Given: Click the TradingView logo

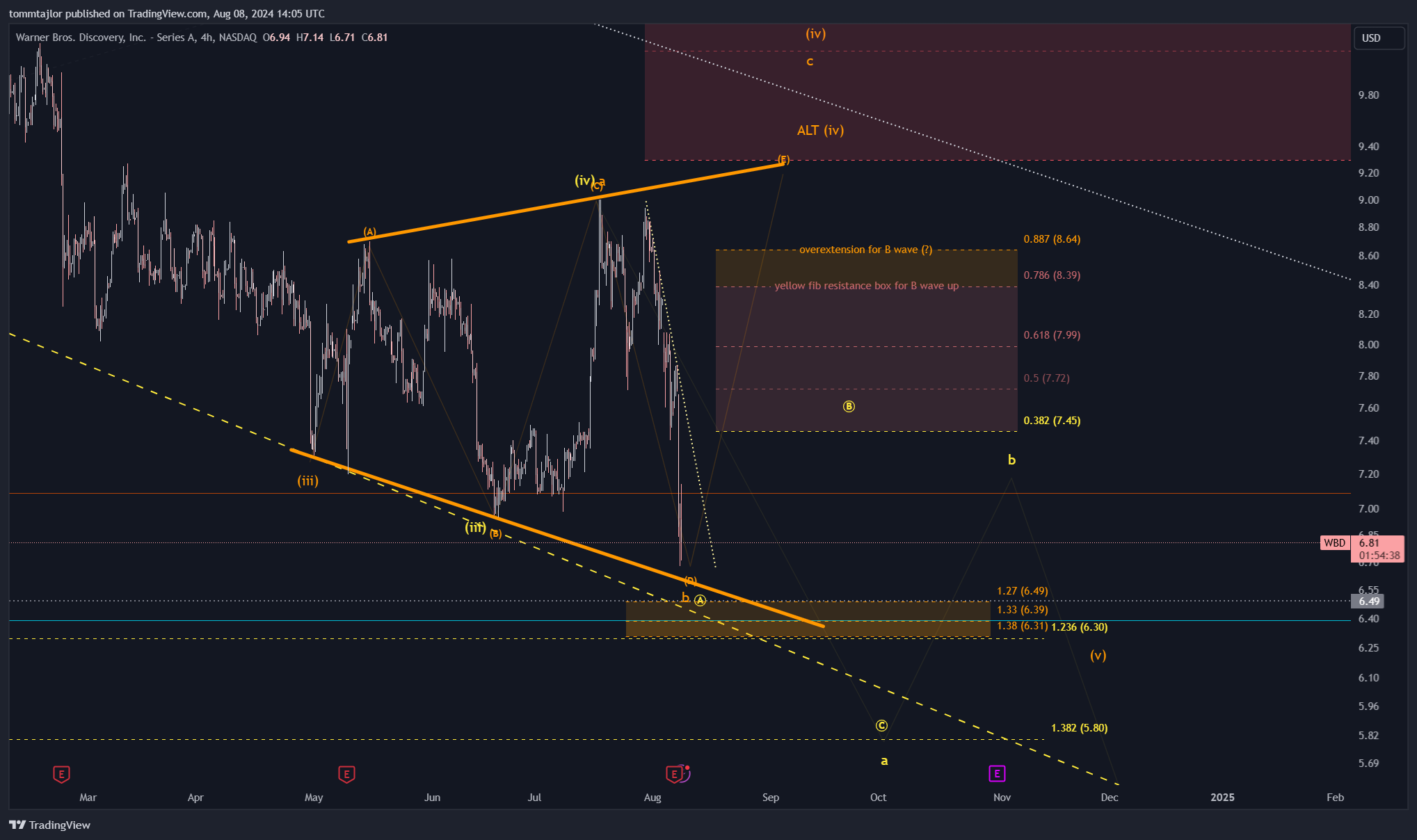Looking at the screenshot, I should (x=50, y=825).
